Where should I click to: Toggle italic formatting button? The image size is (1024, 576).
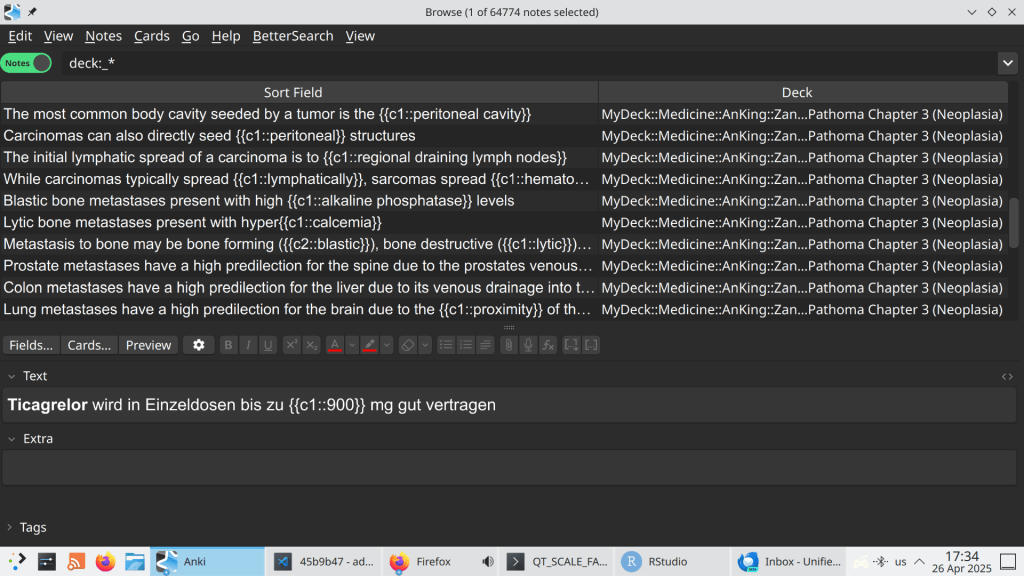pyautogui.click(x=249, y=345)
